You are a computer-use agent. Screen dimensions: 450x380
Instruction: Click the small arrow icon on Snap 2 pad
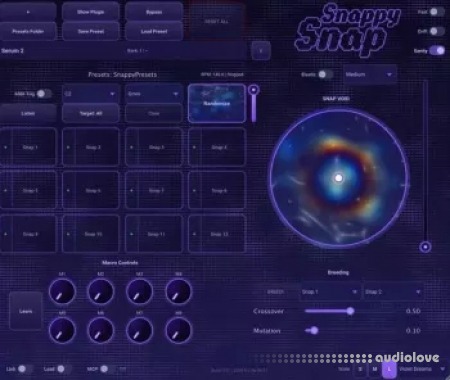(x=68, y=147)
